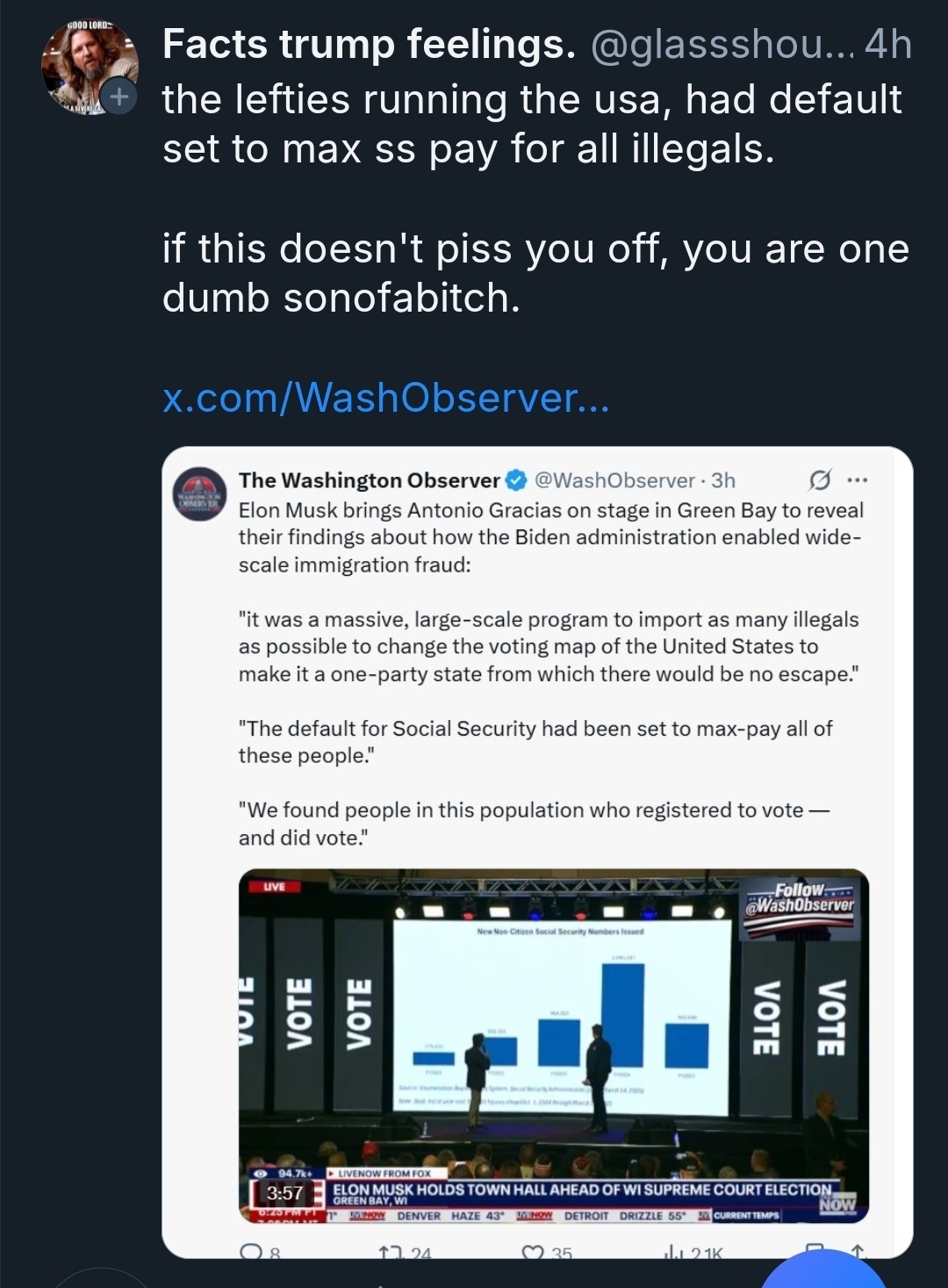Tap the follow plus badge on avatar
The height and width of the screenshot is (1288, 948).
click(118, 95)
